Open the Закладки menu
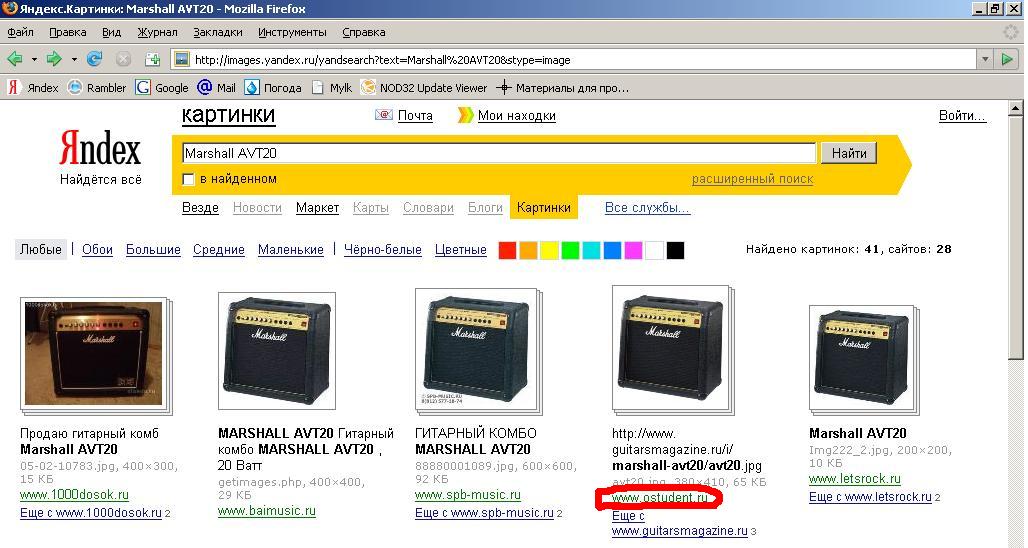 point(218,32)
